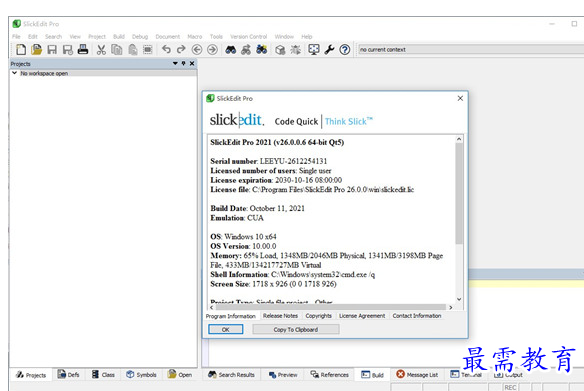Click the about dialog horizontal scroll right arrow
The width and height of the screenshot is (584, 391).
point(451,307)
